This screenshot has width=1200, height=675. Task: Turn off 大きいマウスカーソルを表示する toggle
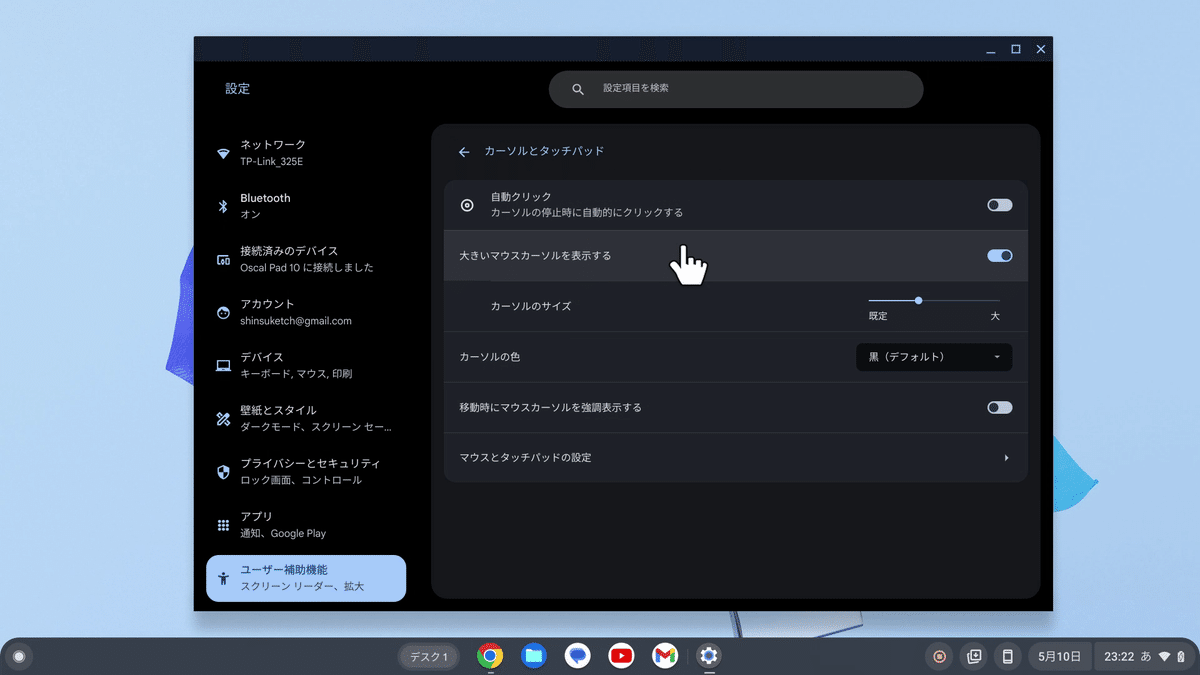pyautogui.click(x=999, y=255)
